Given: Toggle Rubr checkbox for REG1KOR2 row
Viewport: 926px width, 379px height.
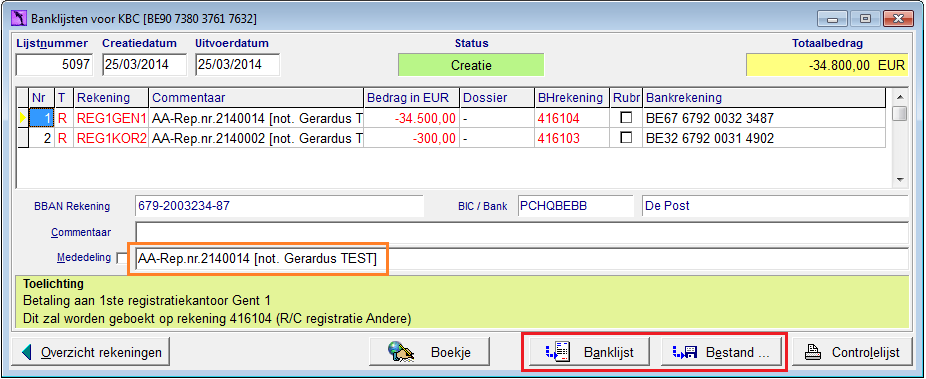Looking at the screenshot, I should (x=626, y=138).
